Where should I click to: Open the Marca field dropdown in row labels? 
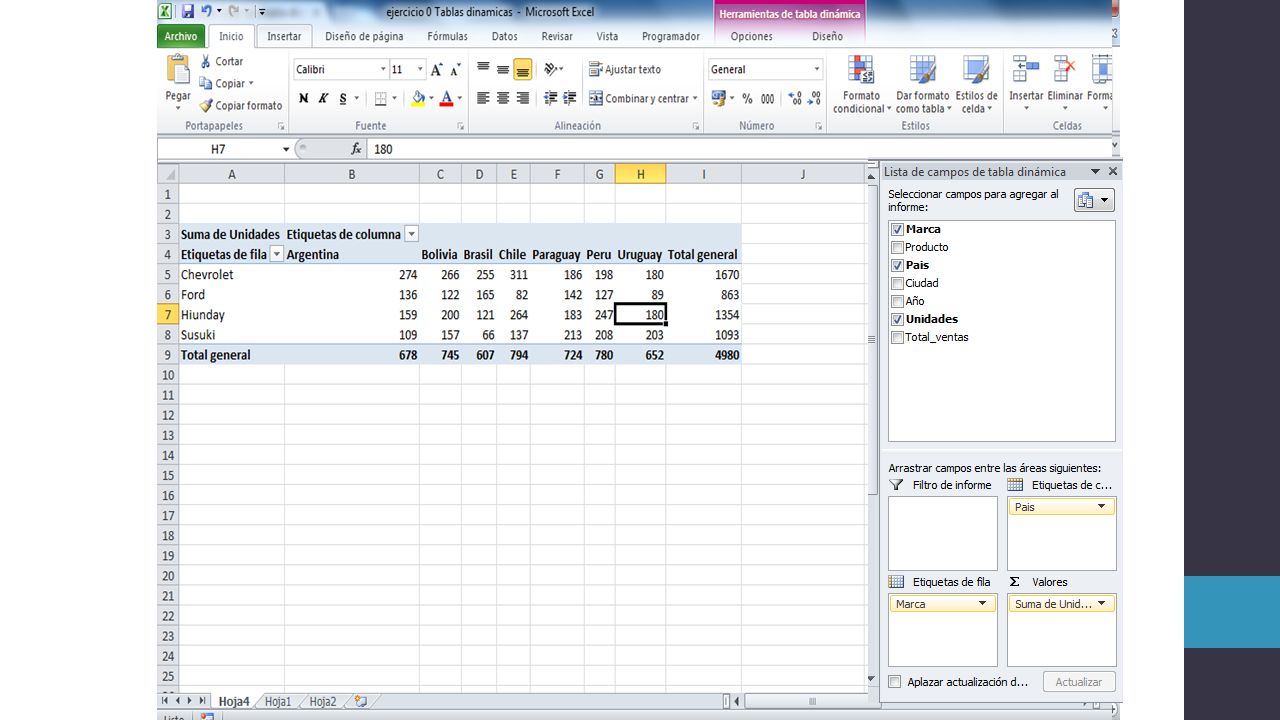click(x=982, y=604)
